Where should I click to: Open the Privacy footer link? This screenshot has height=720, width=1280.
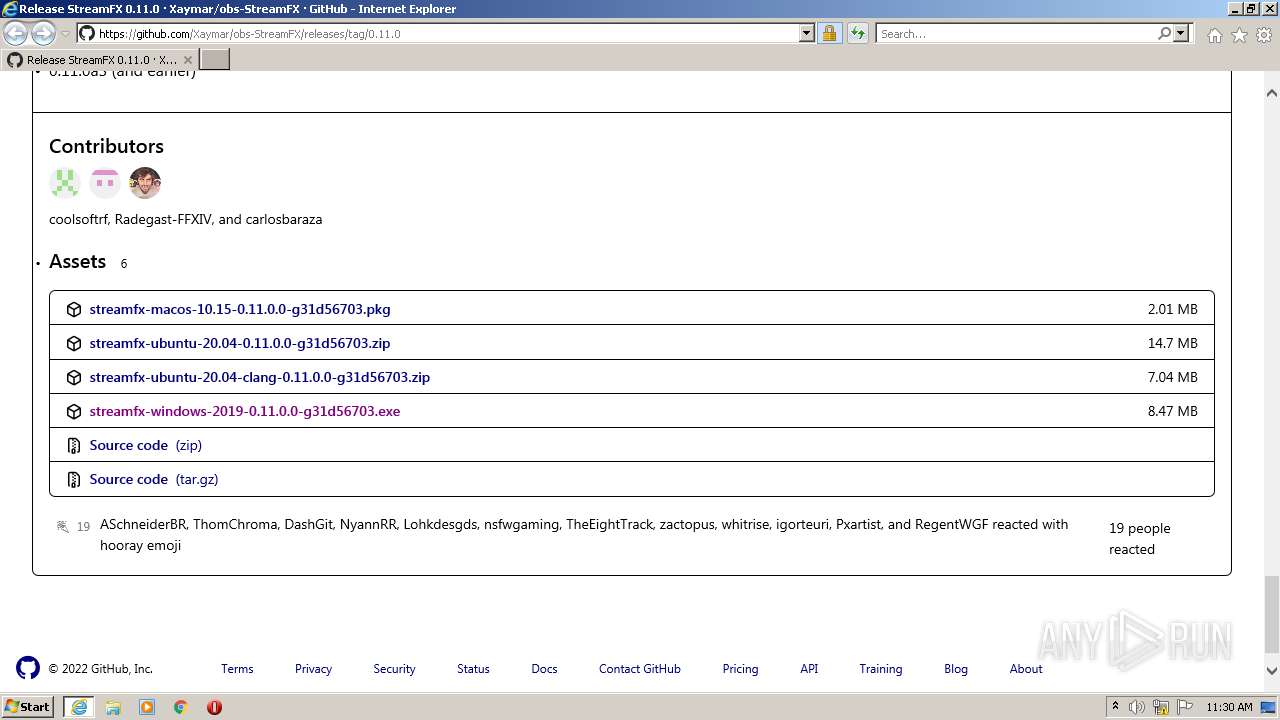313,669
